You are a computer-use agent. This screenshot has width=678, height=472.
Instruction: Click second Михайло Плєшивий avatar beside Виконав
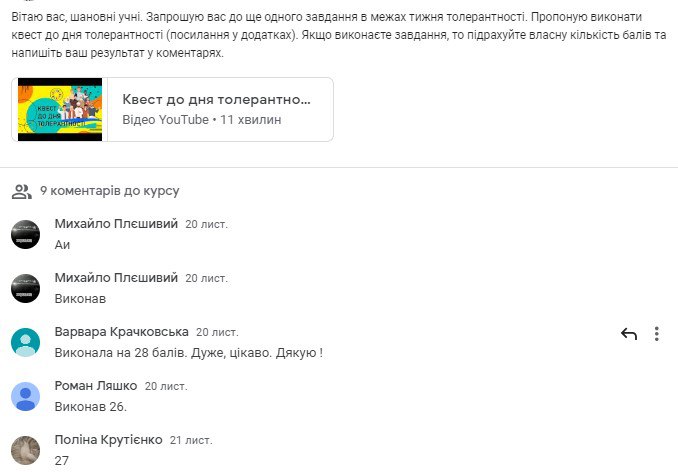tap(26, 289)
